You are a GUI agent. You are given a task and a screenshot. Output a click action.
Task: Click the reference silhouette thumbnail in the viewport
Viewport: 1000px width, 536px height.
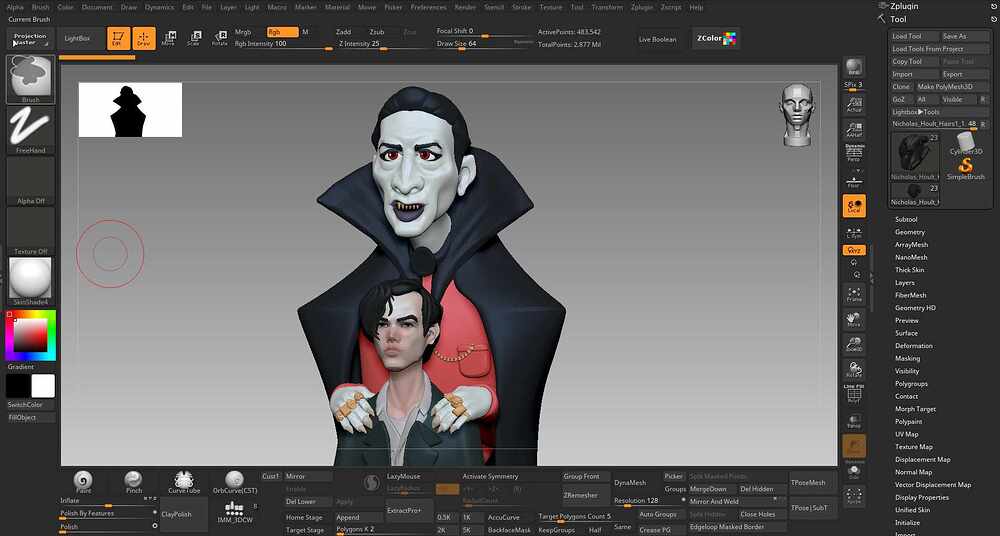(130, 110)
